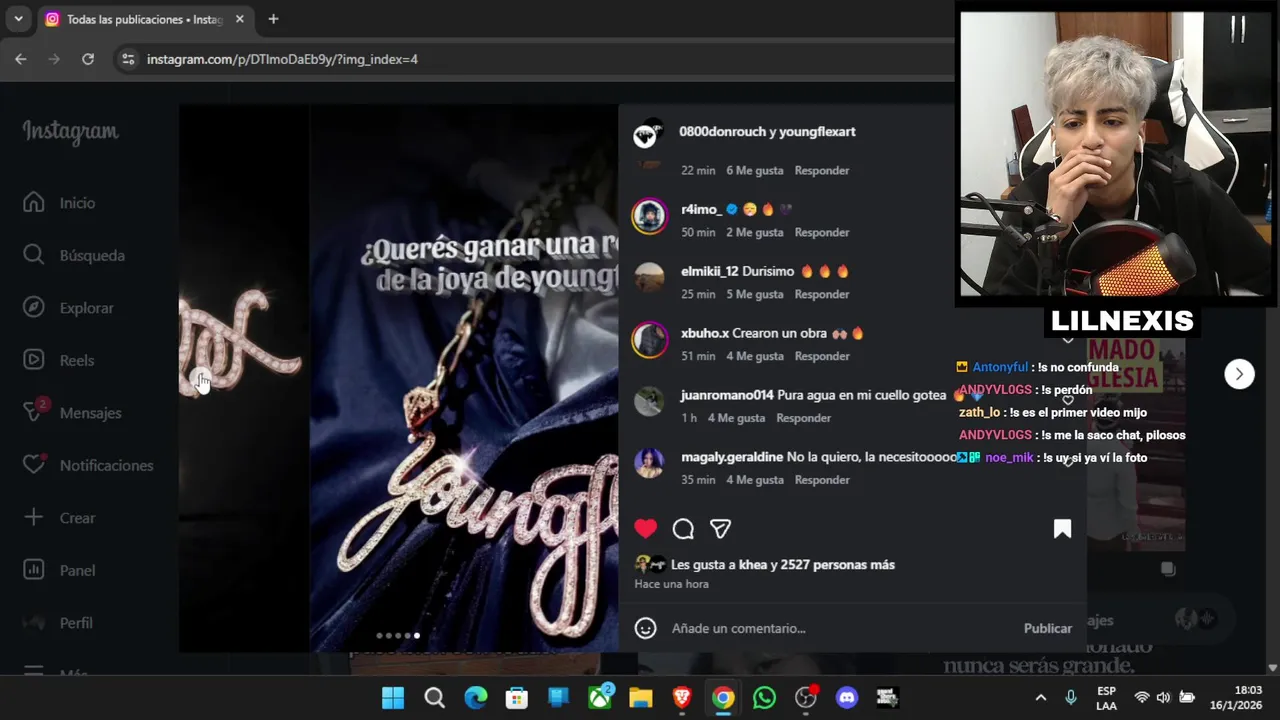
Task: Open Microsoft Store from taskbar
Action: pos(517,698)
